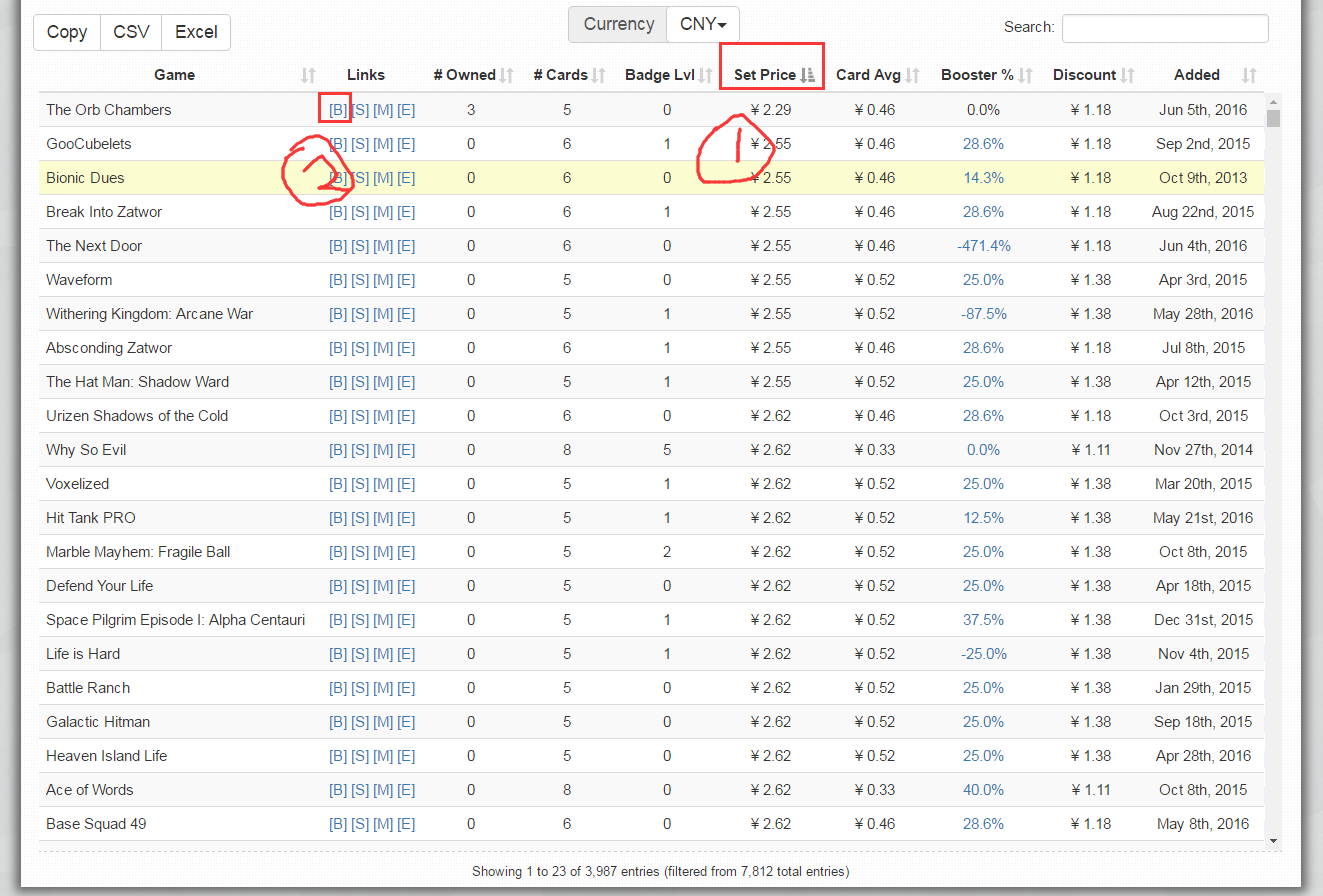Click badge level 5 for Why So Evil
1323x896 pixels.
coord(667,450)
